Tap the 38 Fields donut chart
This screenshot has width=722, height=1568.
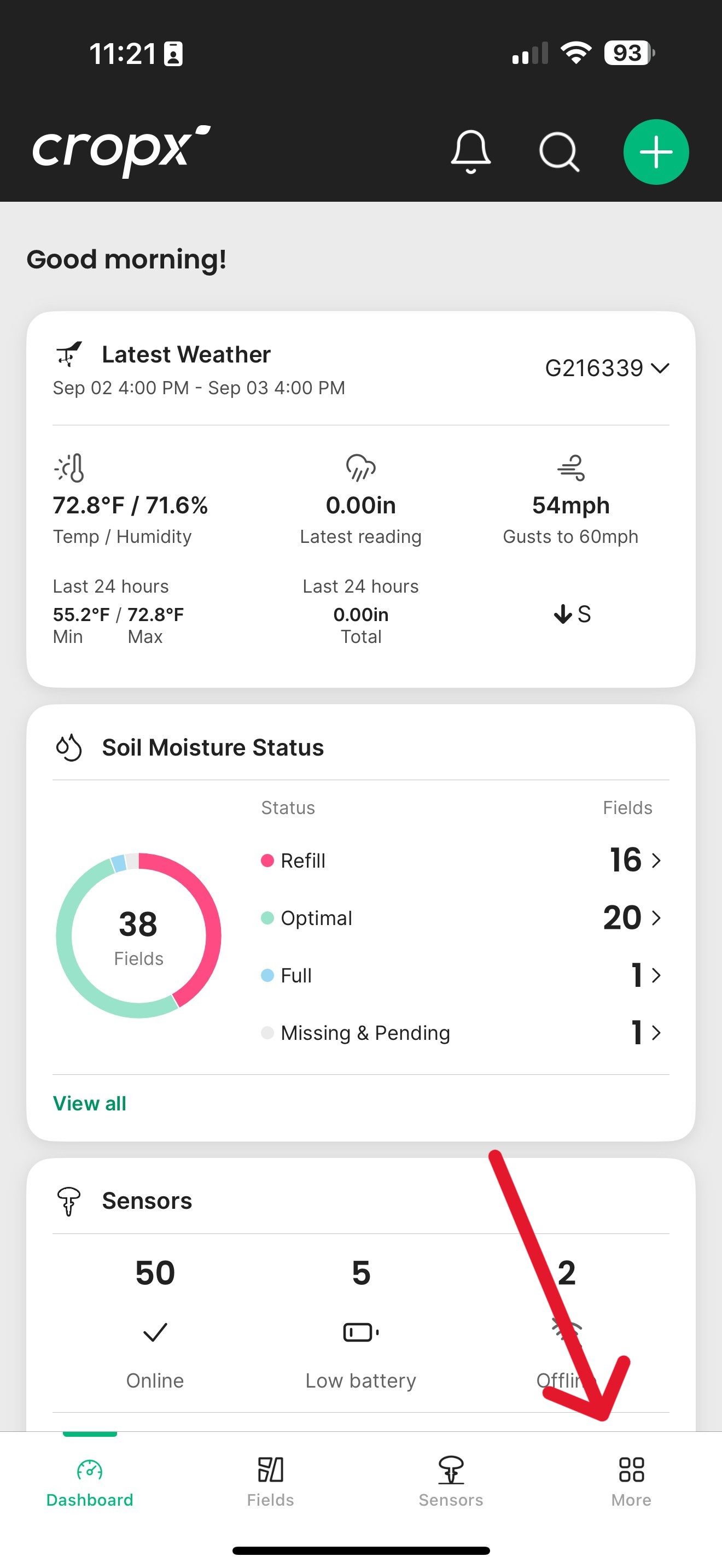[139, 935]
